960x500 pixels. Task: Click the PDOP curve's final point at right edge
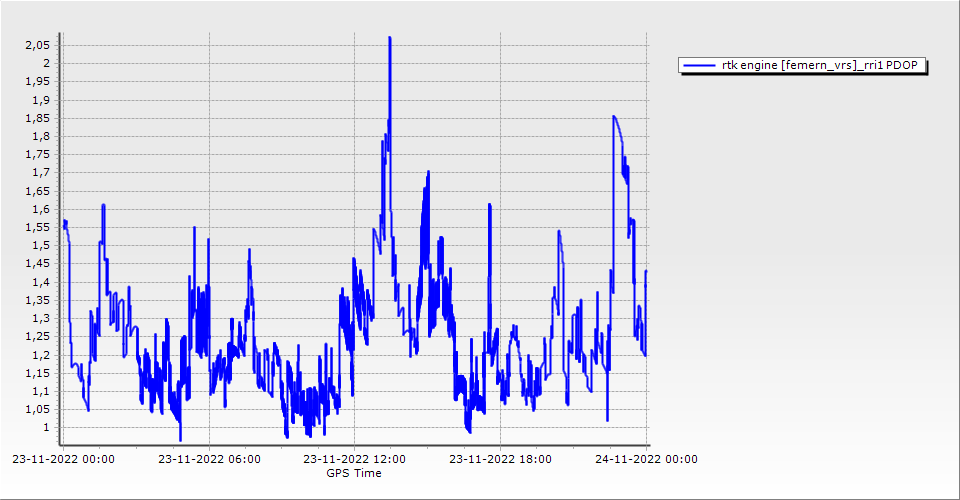coord(646,271)
